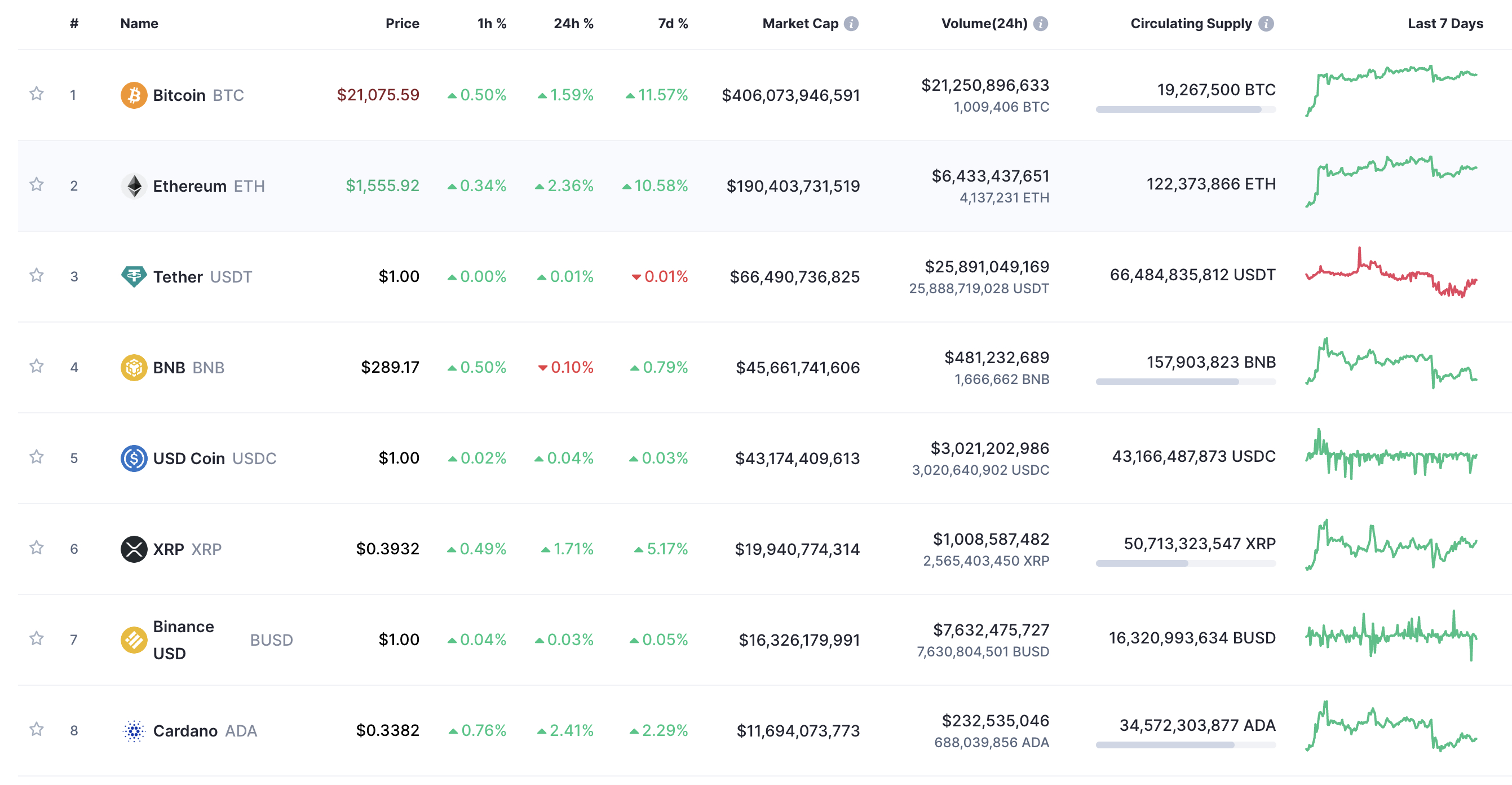Sort by rank number column header
This screenshot has width=1512, height=785.
[x=74, y=24]
